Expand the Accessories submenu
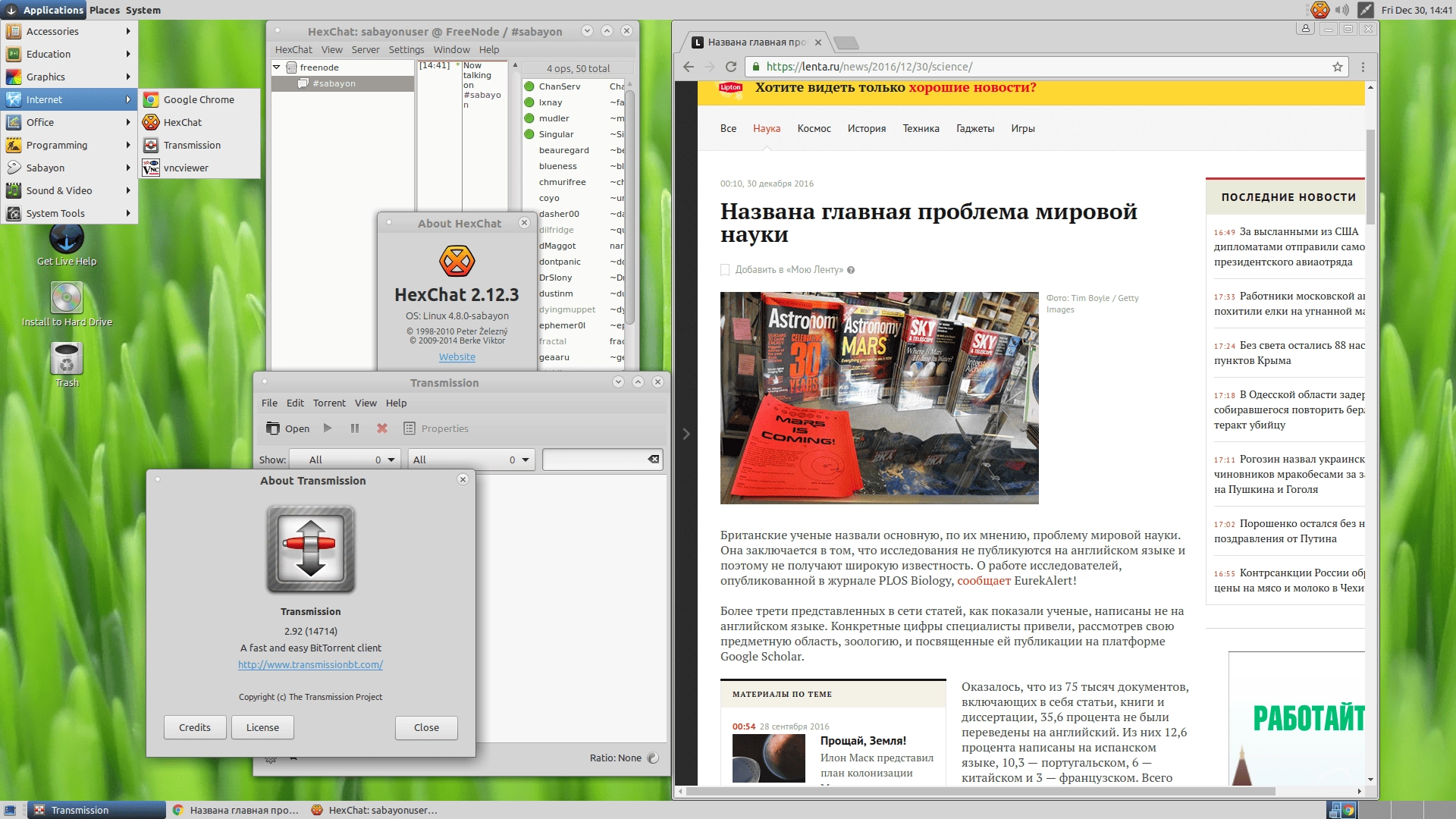 68,31
